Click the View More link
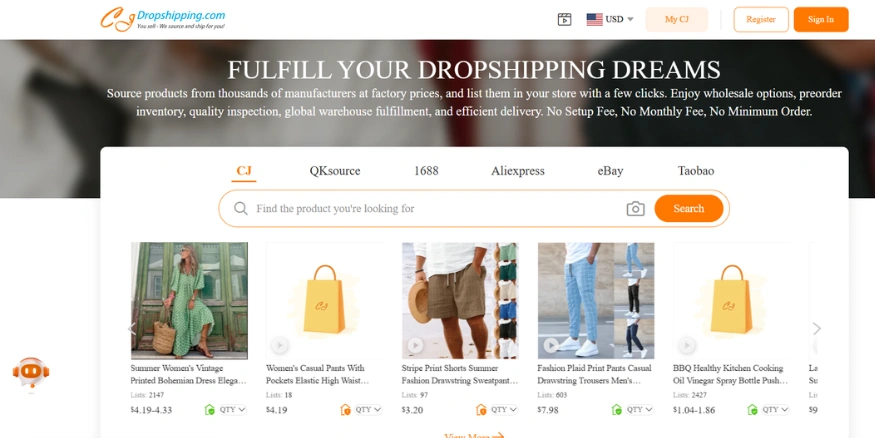The image size is (875, 438). click(x=474, y=435)
